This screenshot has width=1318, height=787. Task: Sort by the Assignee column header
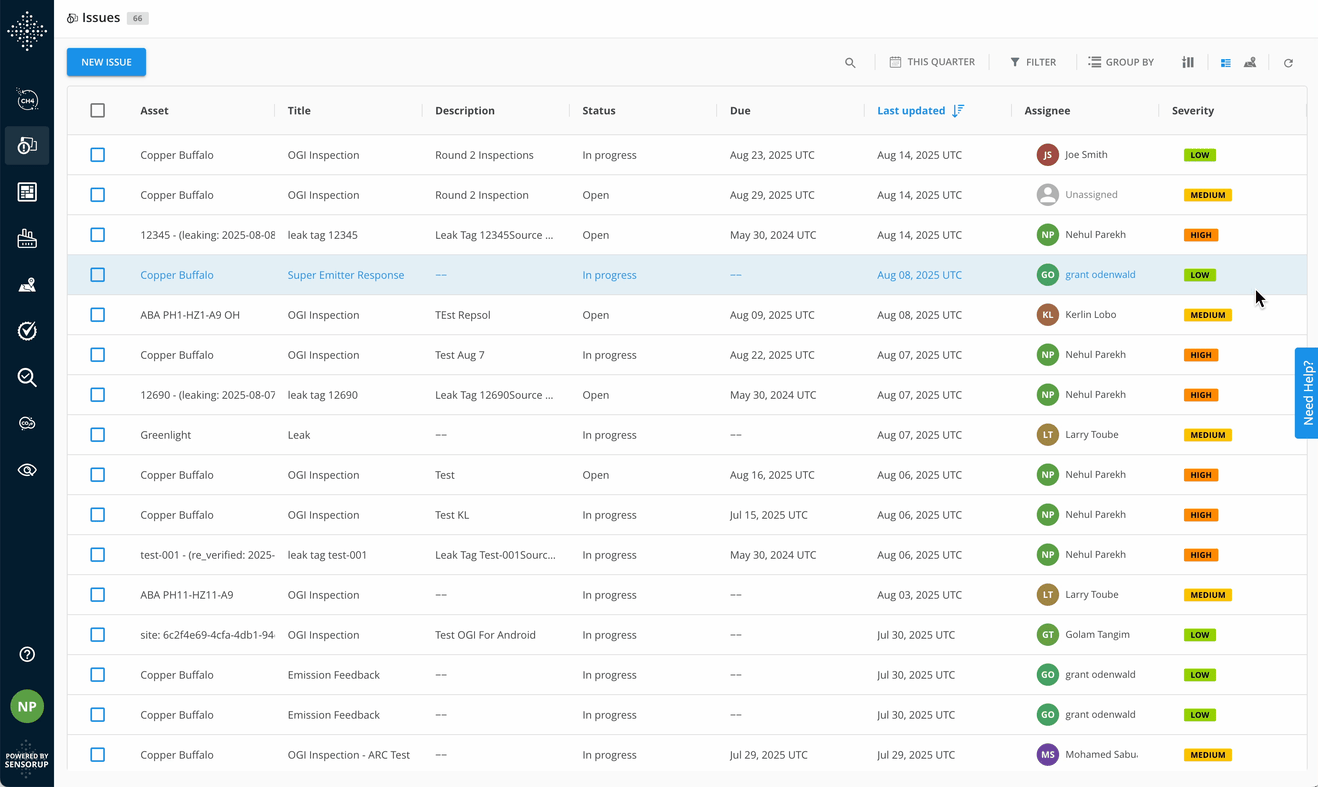pyautogui.click(x=1047, y=111)
